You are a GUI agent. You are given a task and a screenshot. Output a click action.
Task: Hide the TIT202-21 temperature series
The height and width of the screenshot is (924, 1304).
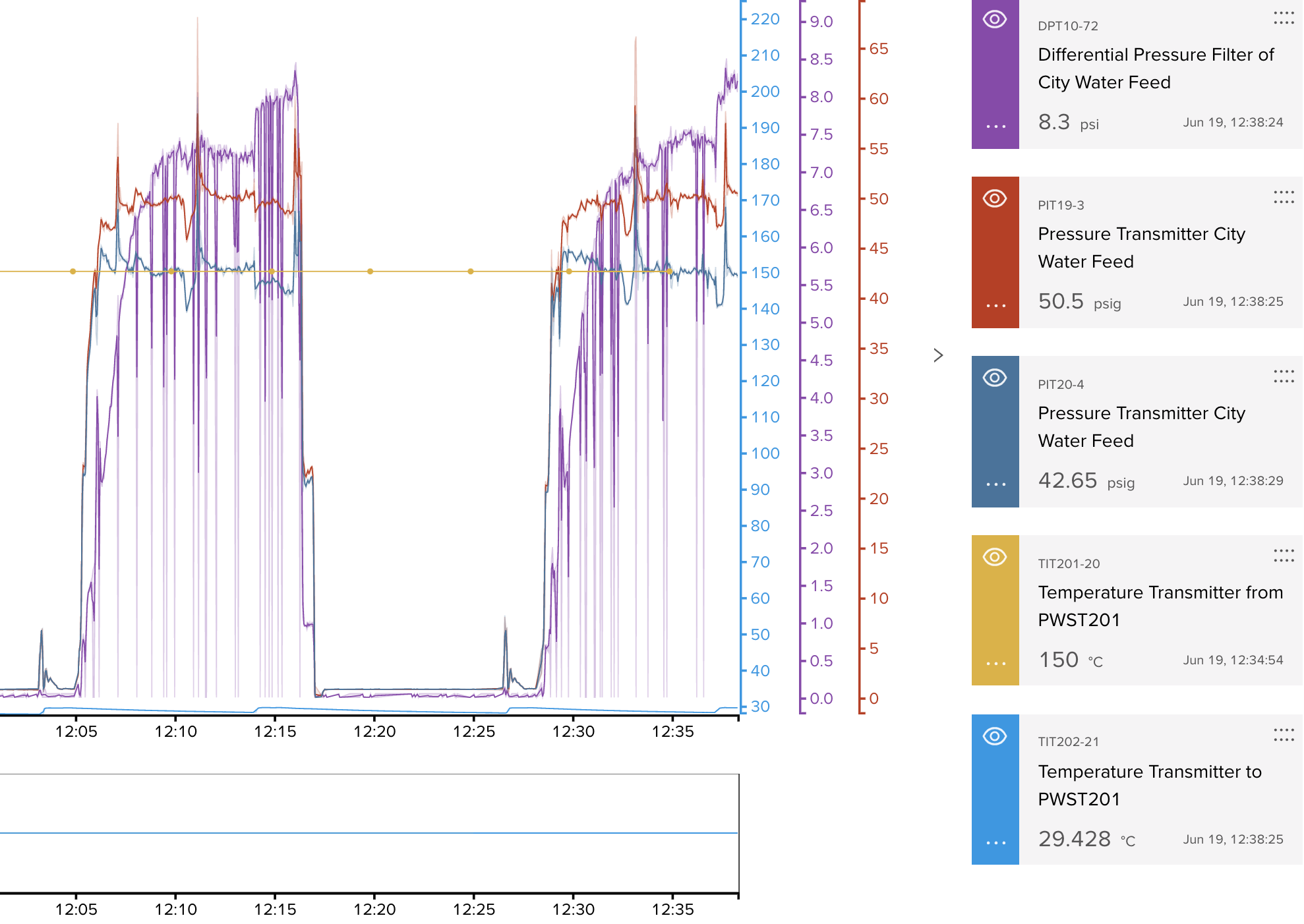point(994,736)
